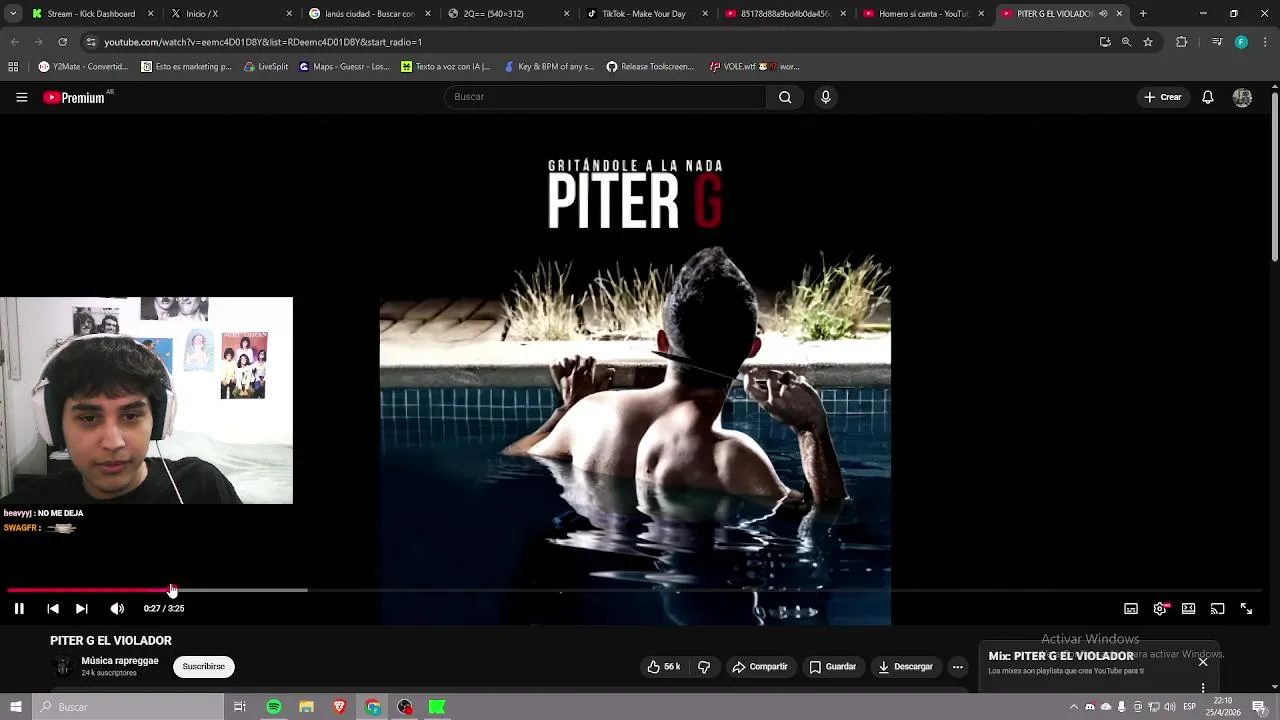Switch to Stream - Kick Dashboard tab
The height and width of the screenshot is (720, 1280).
coord(90,14)
